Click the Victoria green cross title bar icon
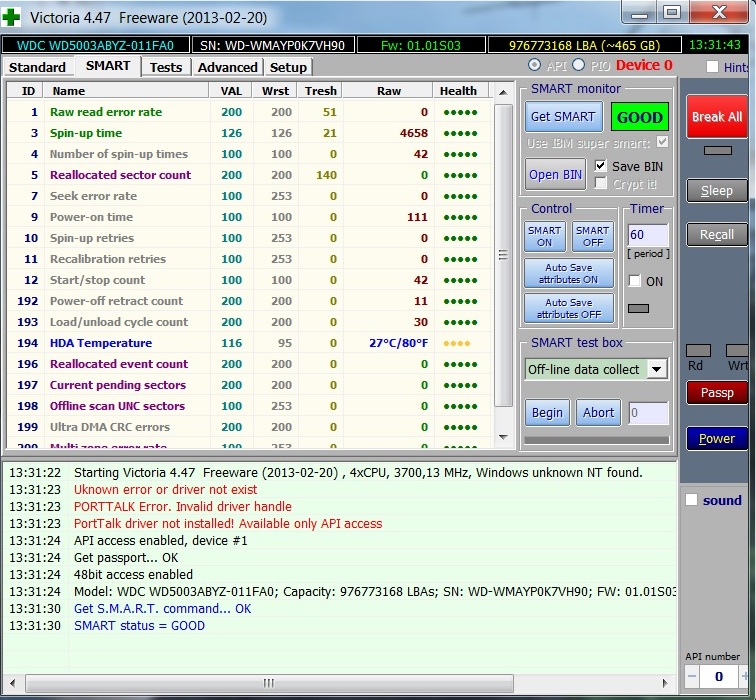The image size is (756, 700). [13, 16]
